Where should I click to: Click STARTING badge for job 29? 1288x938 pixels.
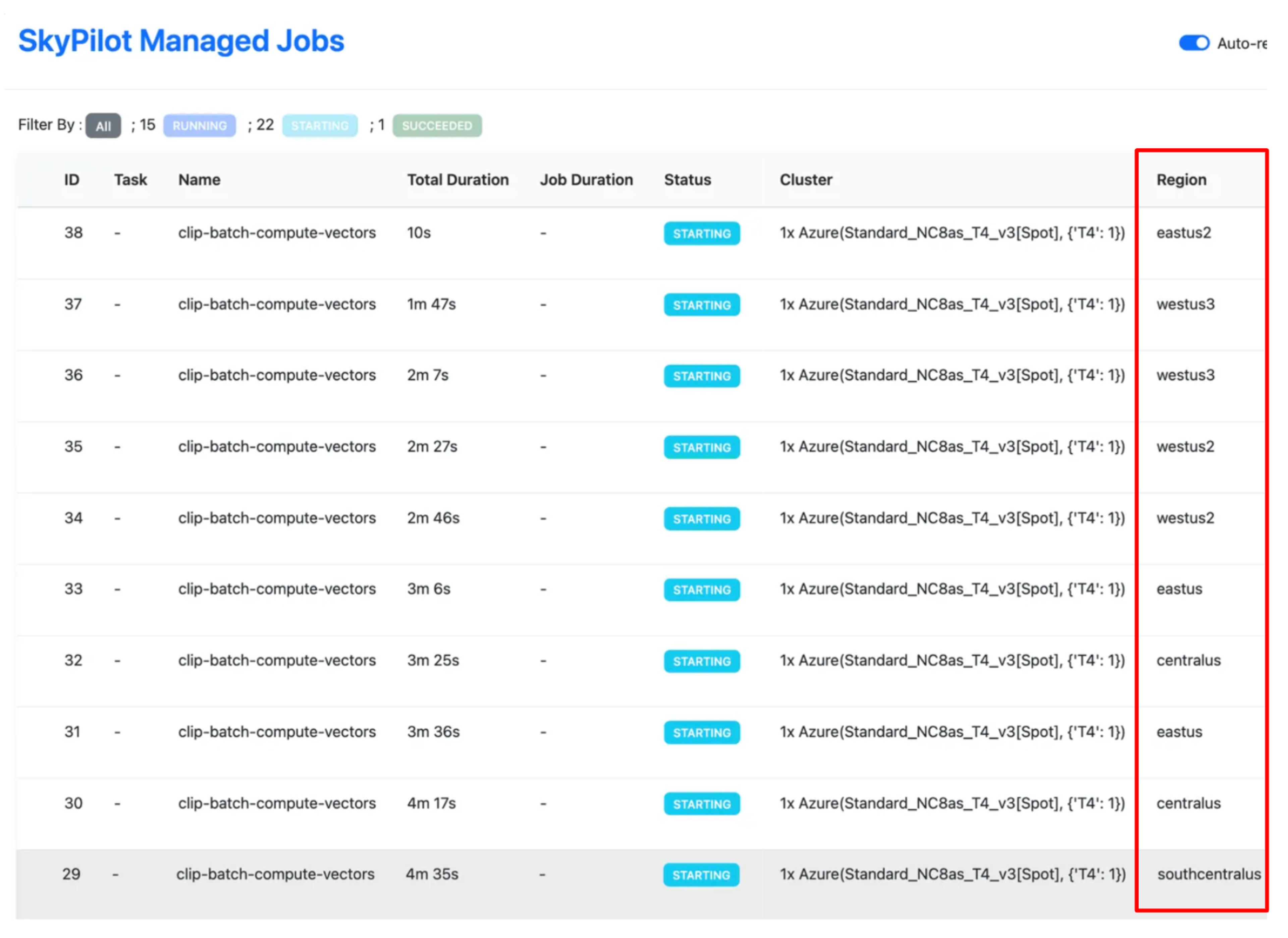tap(701, 874)
